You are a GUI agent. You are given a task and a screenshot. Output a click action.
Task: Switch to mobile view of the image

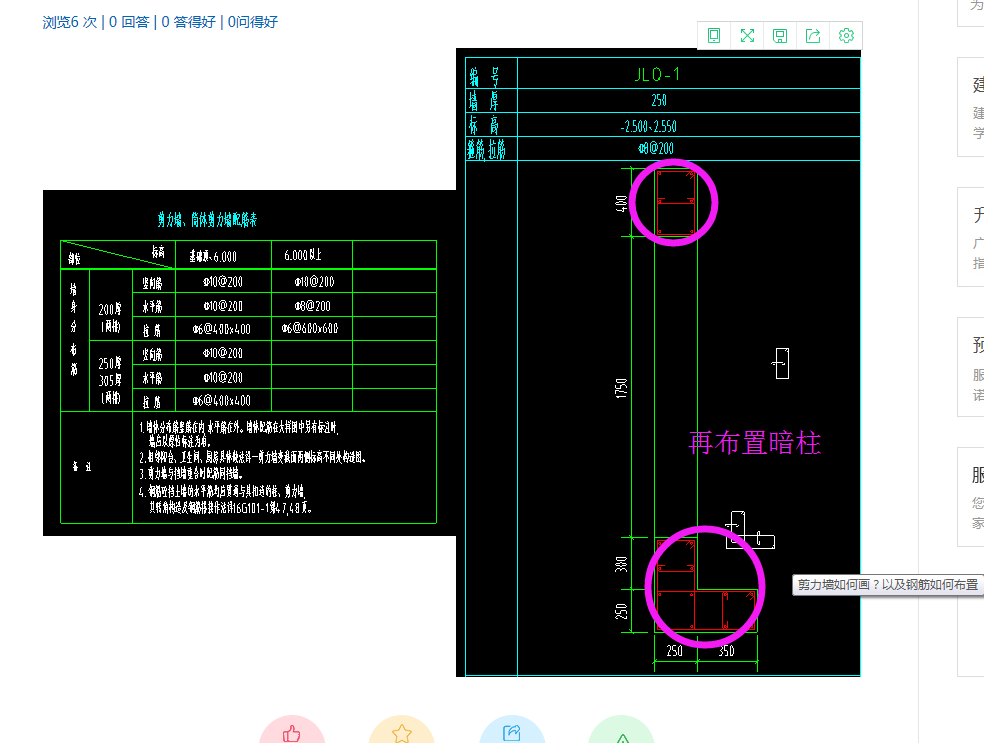[714, 35]
